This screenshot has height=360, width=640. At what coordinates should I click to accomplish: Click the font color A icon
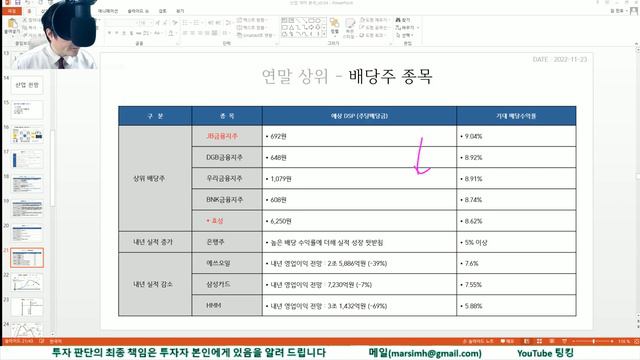[171, 33]
